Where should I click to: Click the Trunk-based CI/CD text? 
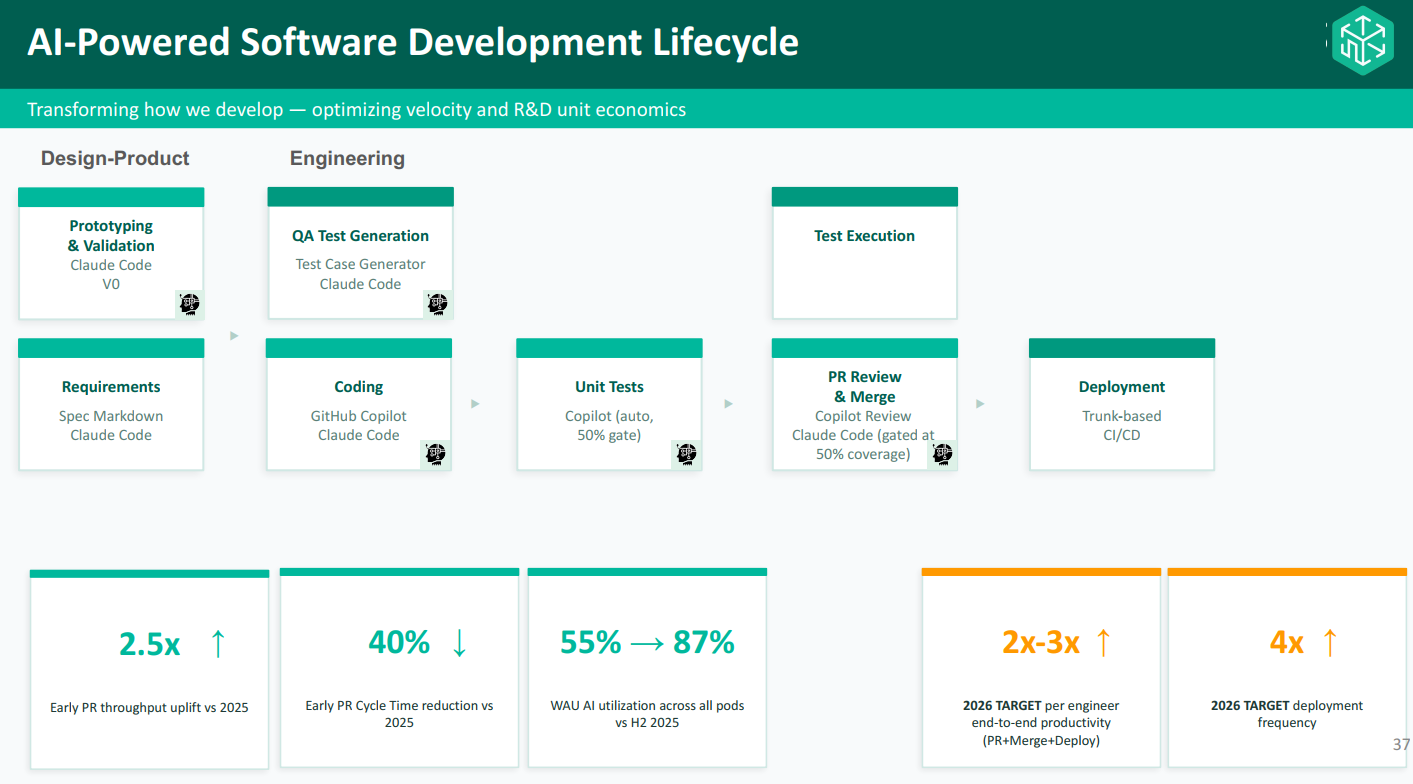(1122, 426)
